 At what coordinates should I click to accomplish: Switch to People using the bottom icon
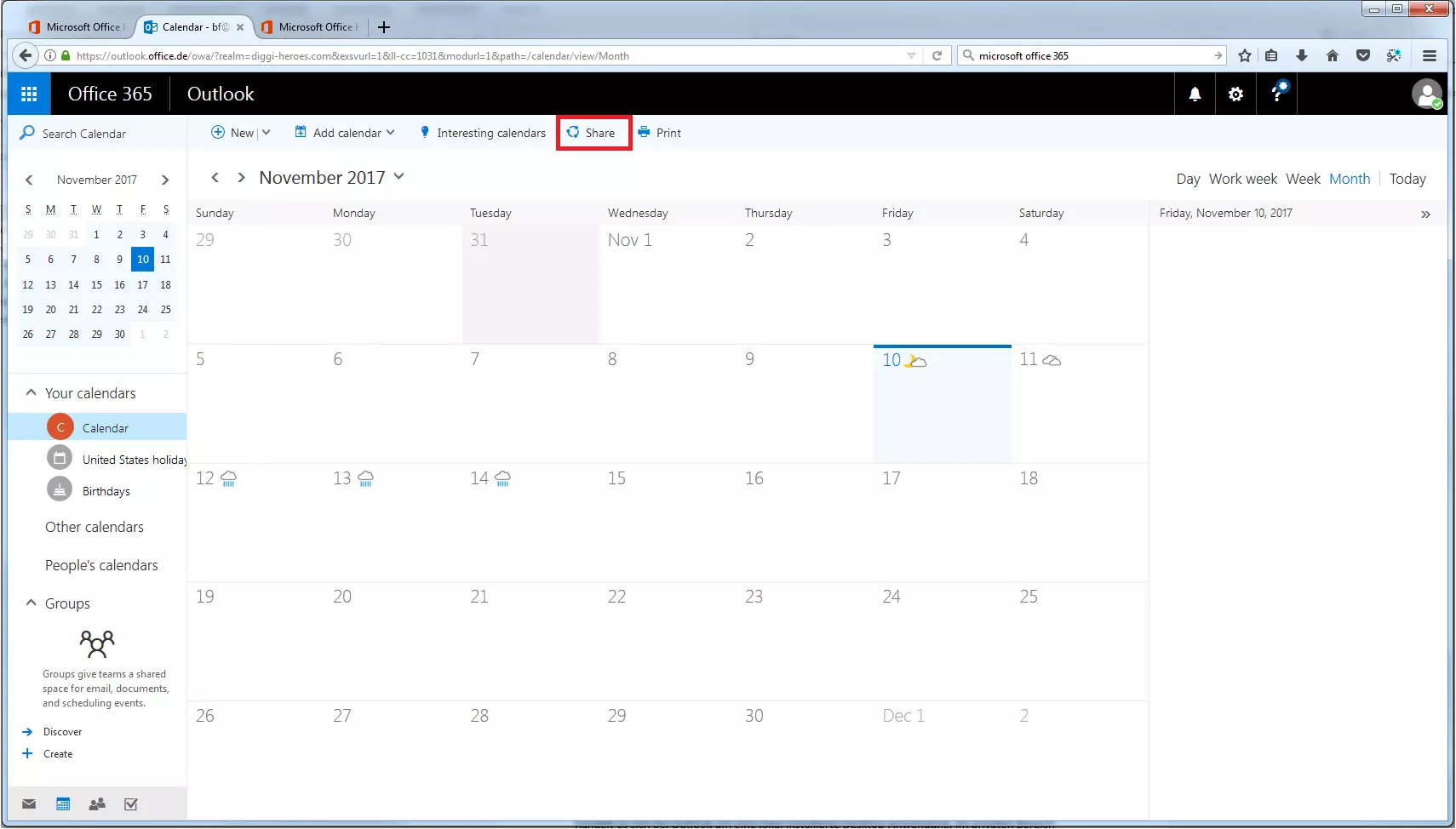(x=96, y=803)
